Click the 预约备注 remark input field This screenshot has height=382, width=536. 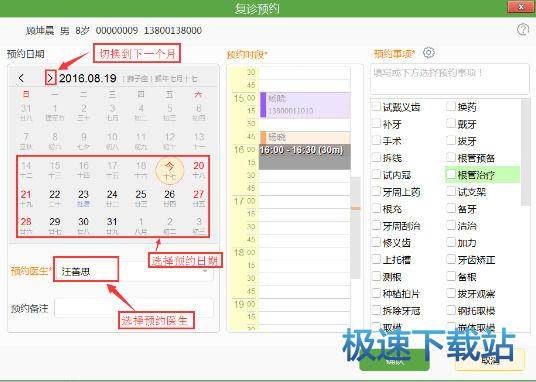coord(134,308)
